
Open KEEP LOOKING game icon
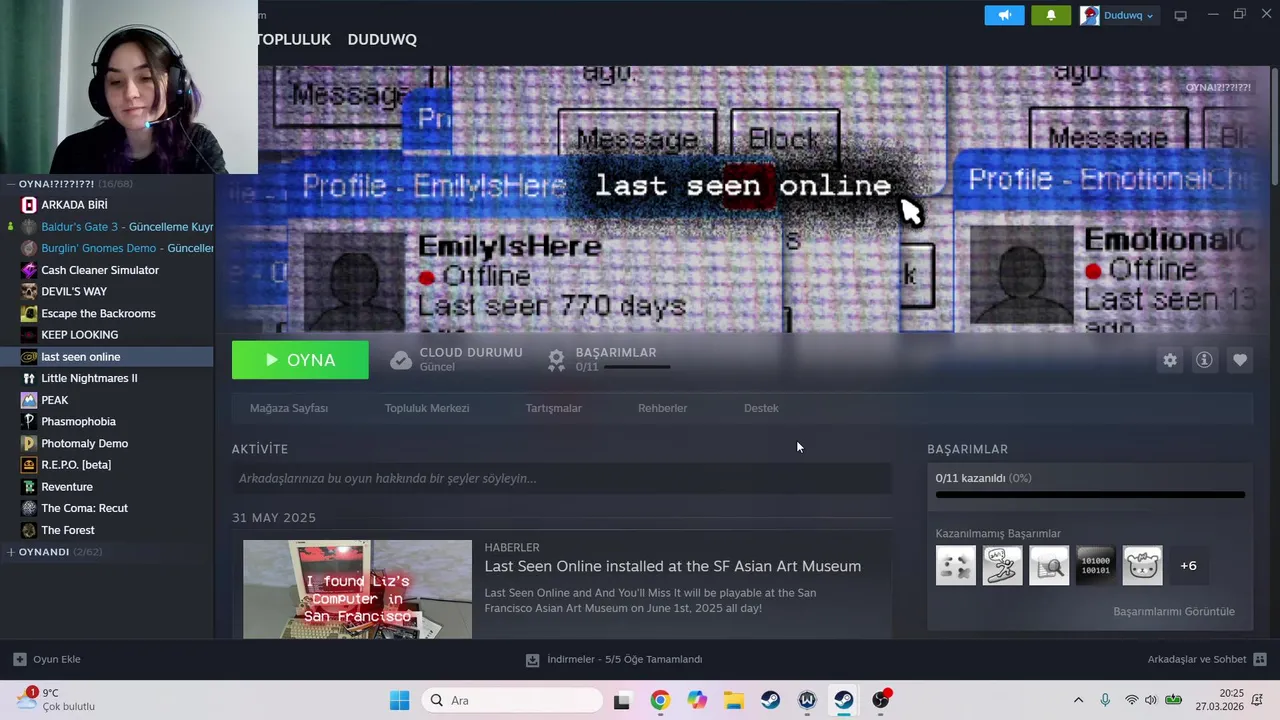tap(29, 335)
